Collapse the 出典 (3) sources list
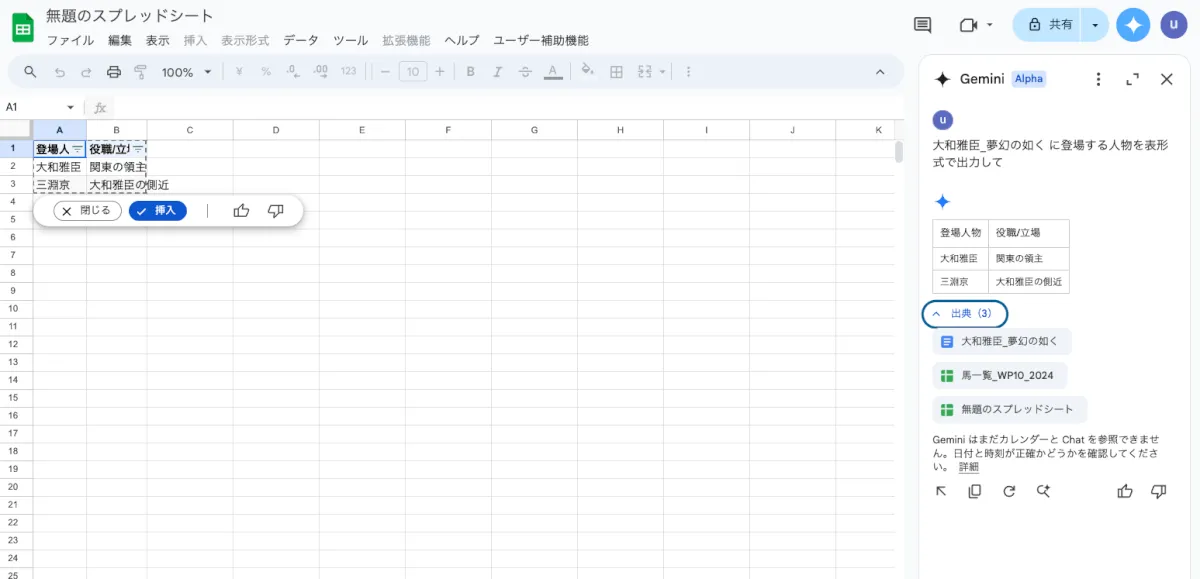Viewport: 1200px width, 579px height. click(964, 314)
